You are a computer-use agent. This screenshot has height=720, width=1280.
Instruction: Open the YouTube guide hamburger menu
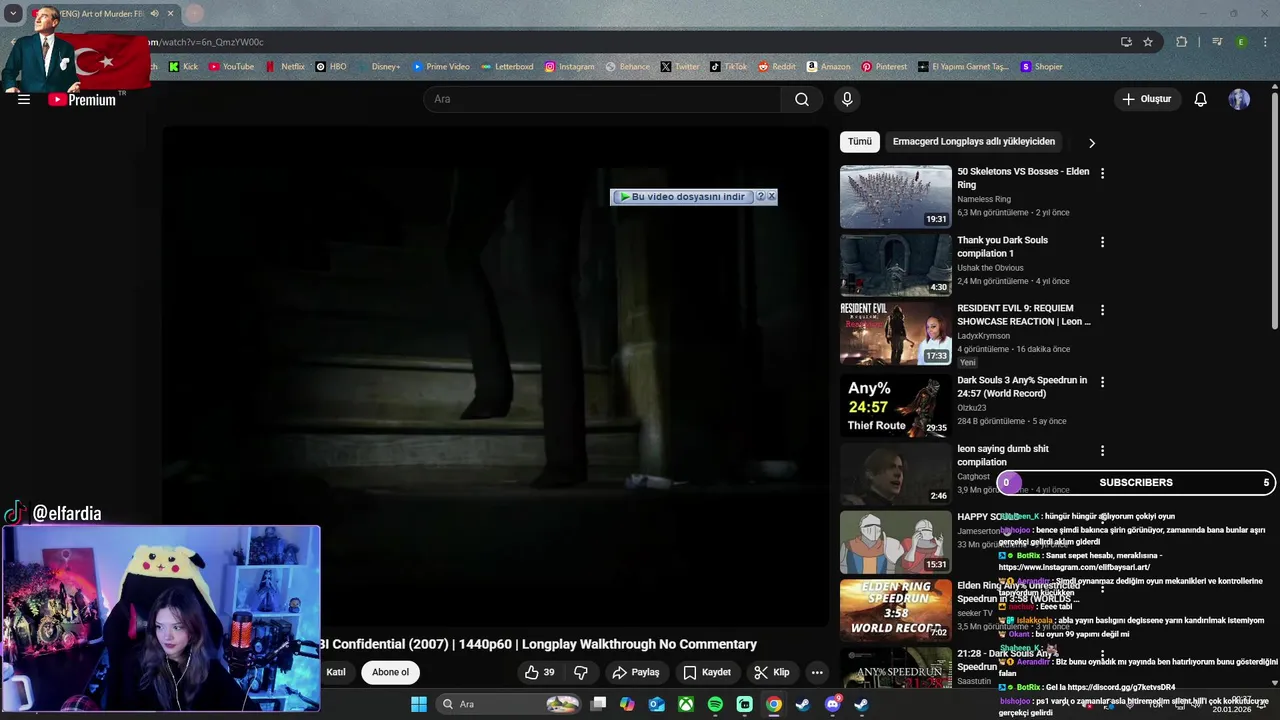(24, 99)
